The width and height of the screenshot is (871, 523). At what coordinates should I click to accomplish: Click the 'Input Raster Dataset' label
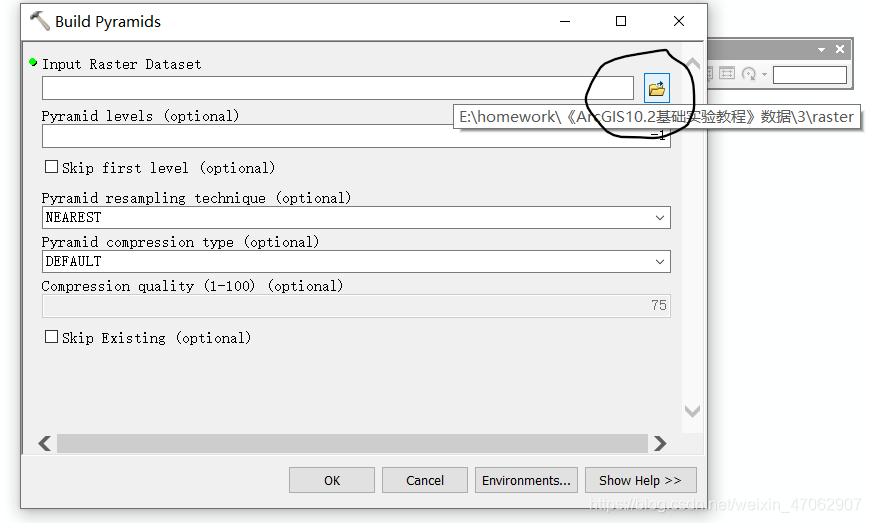pyautogui.click(x=122, y=64)
